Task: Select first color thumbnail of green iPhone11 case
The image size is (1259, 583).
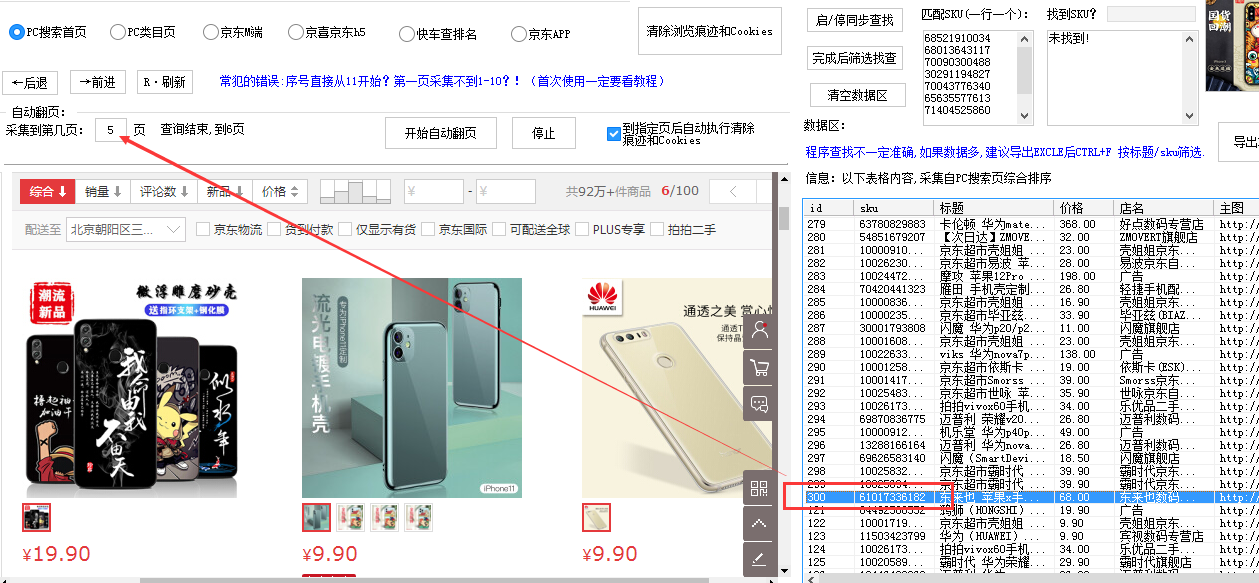Action: 317,517
